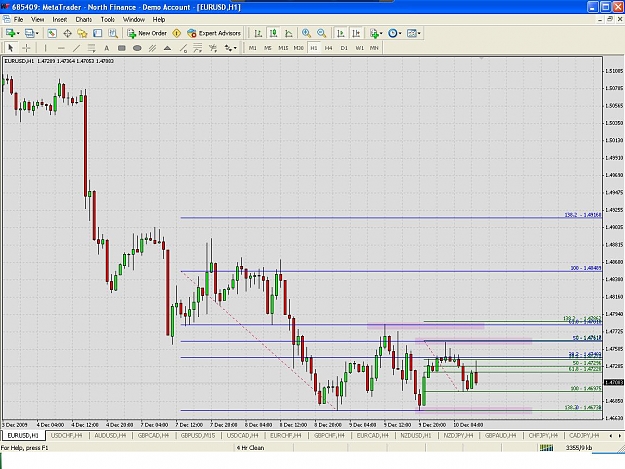Open the Periods clock icon

392,33
